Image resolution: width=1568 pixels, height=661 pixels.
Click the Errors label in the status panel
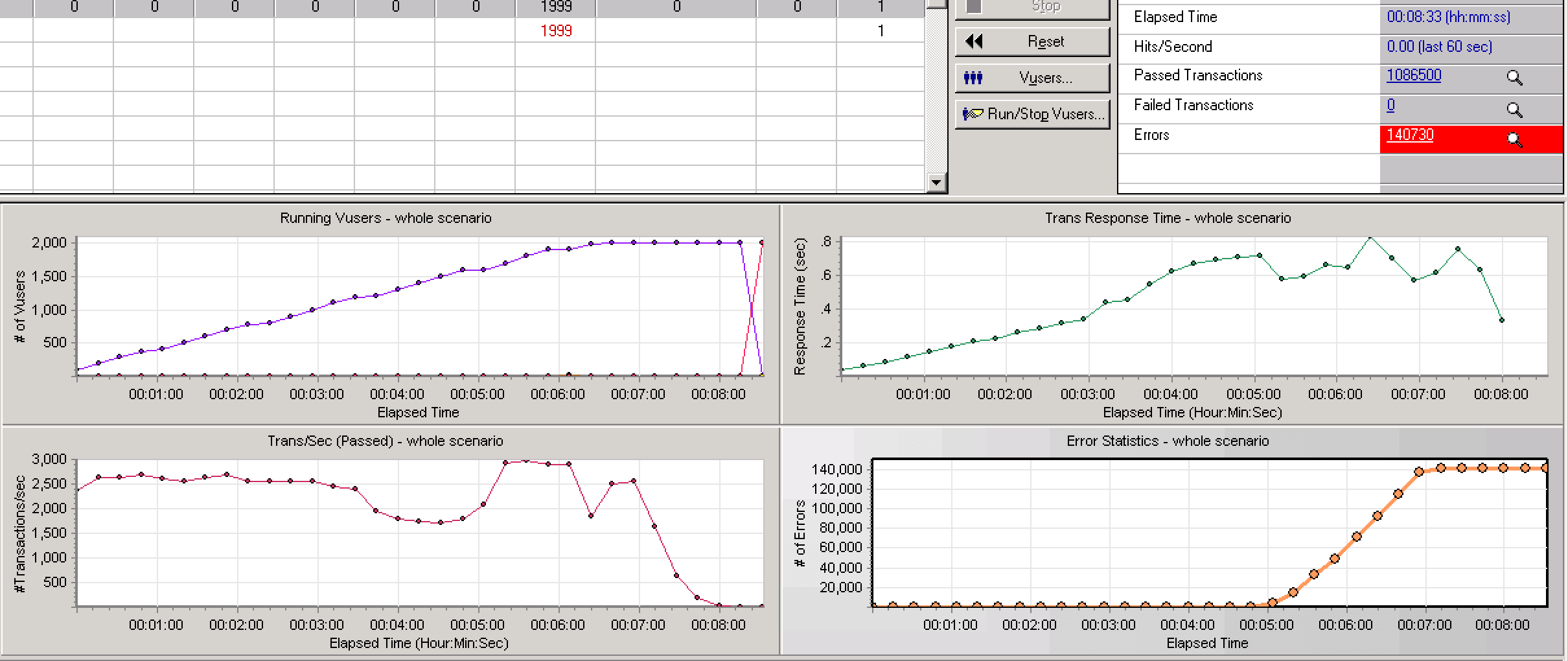pyautogui.click(x=1151, y=135)
